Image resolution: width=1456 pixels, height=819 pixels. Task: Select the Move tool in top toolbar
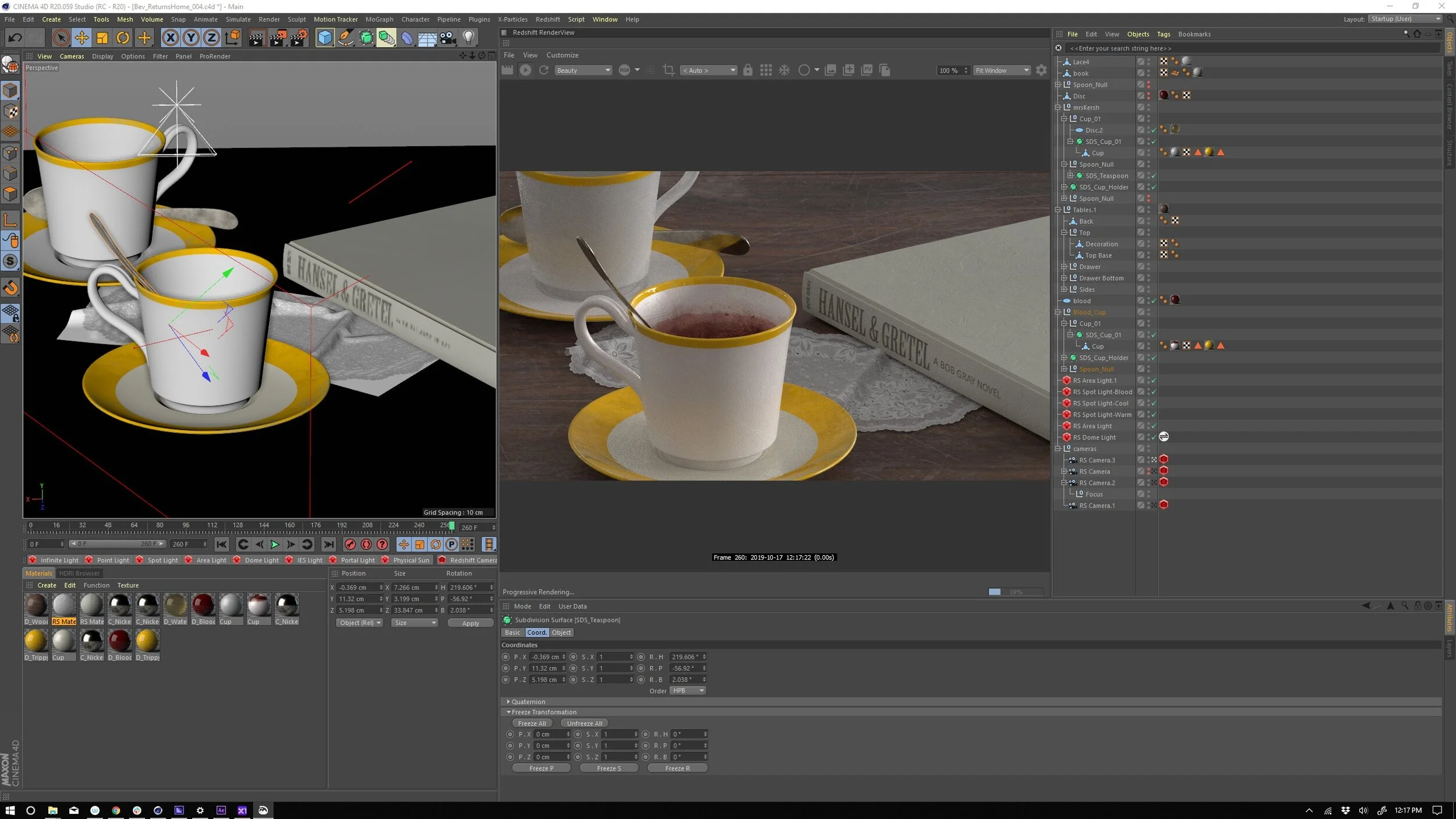[x=82, y=38]
